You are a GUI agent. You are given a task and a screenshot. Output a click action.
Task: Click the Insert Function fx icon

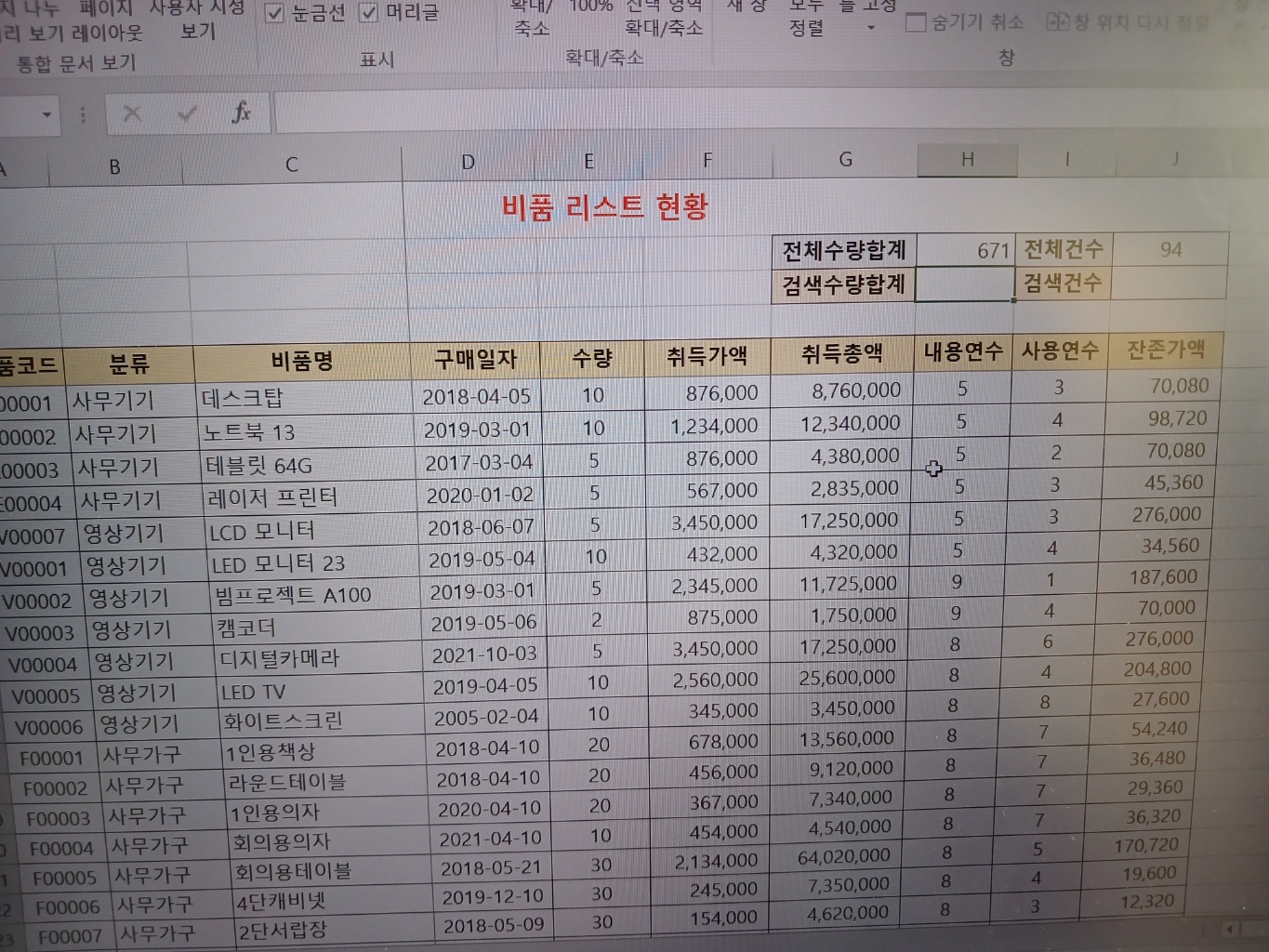point(241,113)
